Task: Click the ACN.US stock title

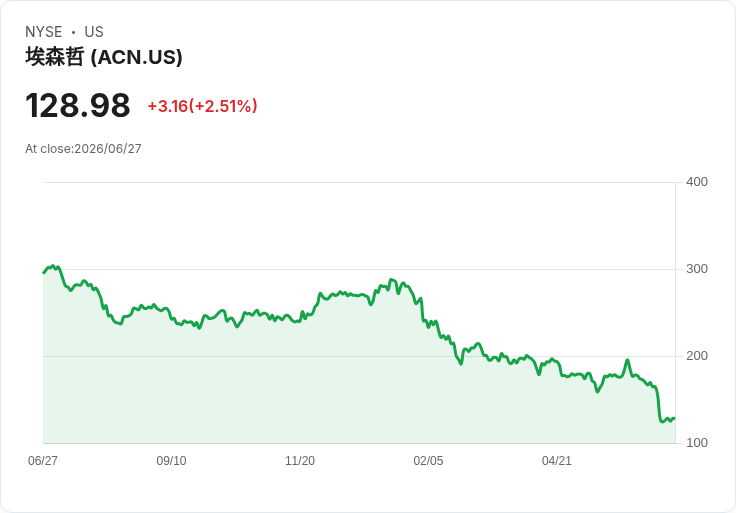Action: [104, 57]
